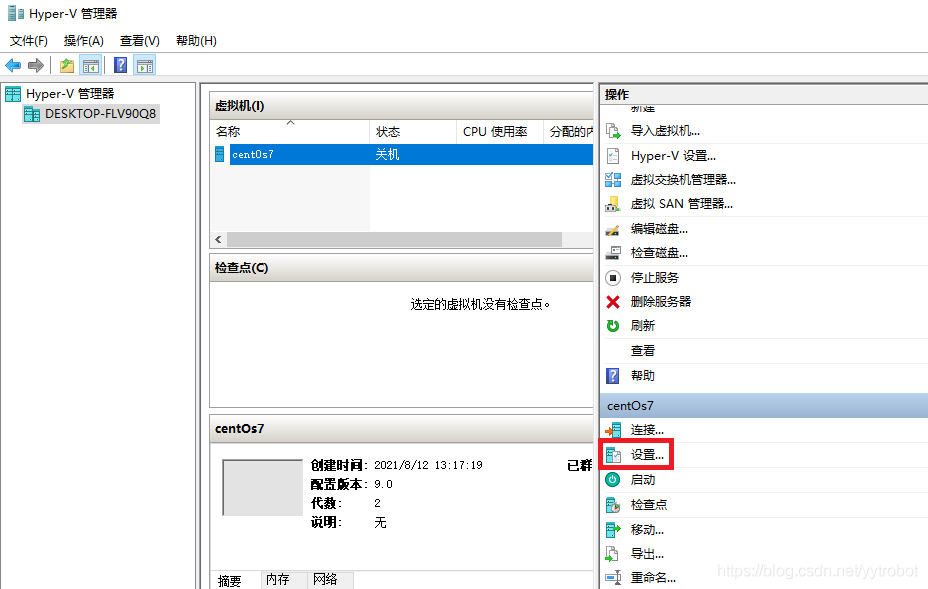The image size is (928, 589).
Task: Switch to the 内存 tab
Action: (278, 580)
